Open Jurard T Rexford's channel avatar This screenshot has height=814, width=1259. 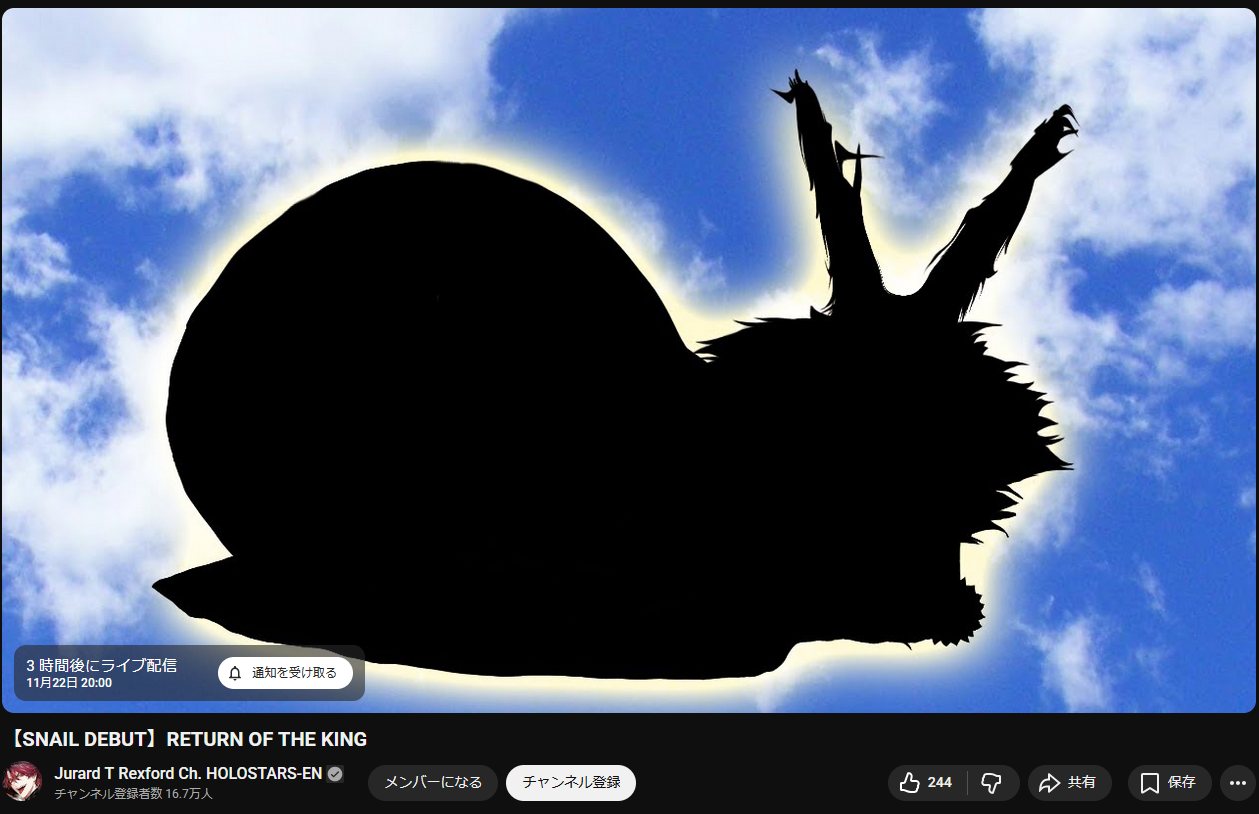[x=22, y=781]
